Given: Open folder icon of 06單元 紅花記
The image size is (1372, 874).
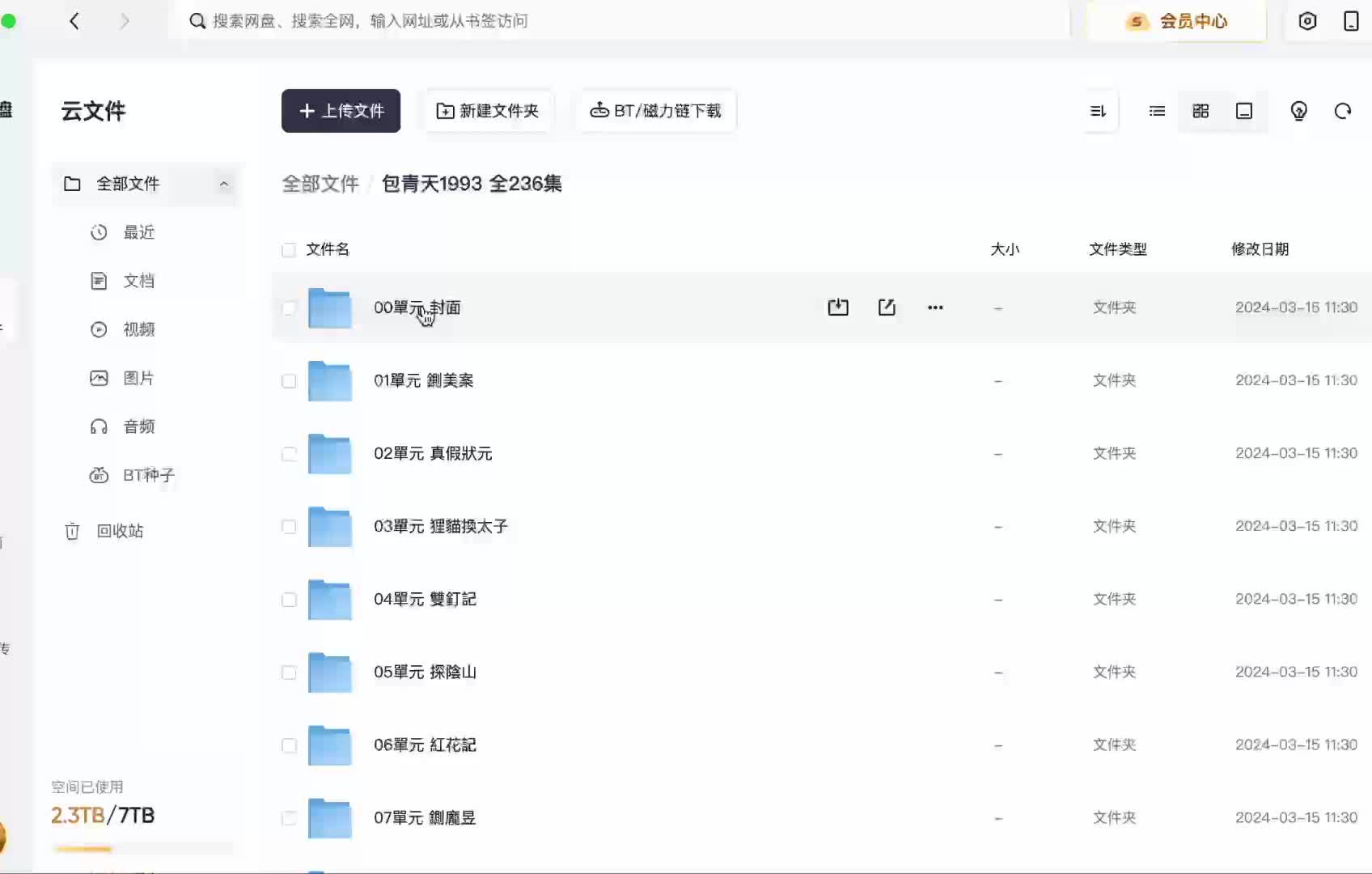Looking at the screenshot, I should click(x=330, y=745).
